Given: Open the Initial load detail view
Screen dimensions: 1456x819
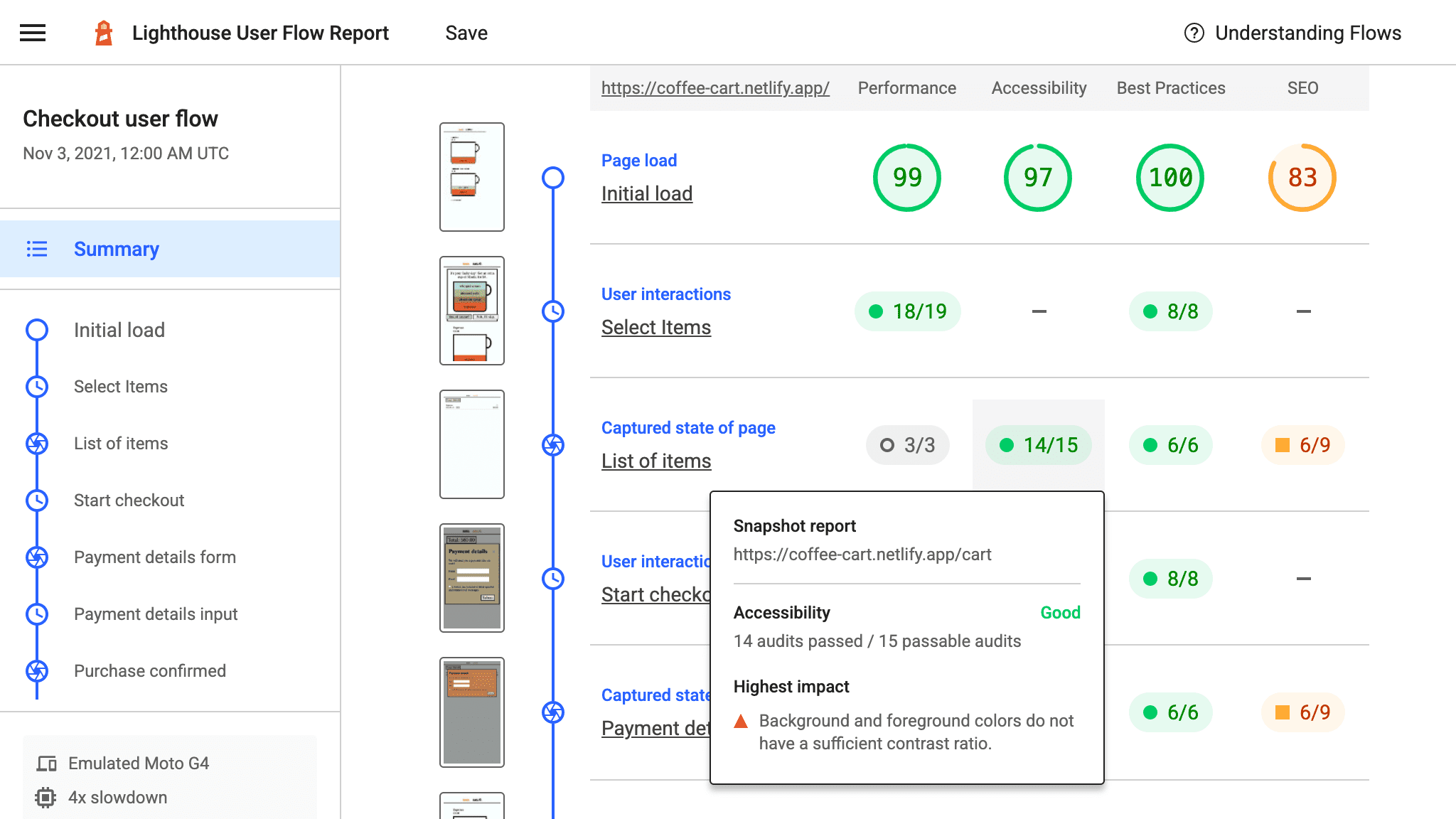Looking at the screenshot, I should [644, 193].
